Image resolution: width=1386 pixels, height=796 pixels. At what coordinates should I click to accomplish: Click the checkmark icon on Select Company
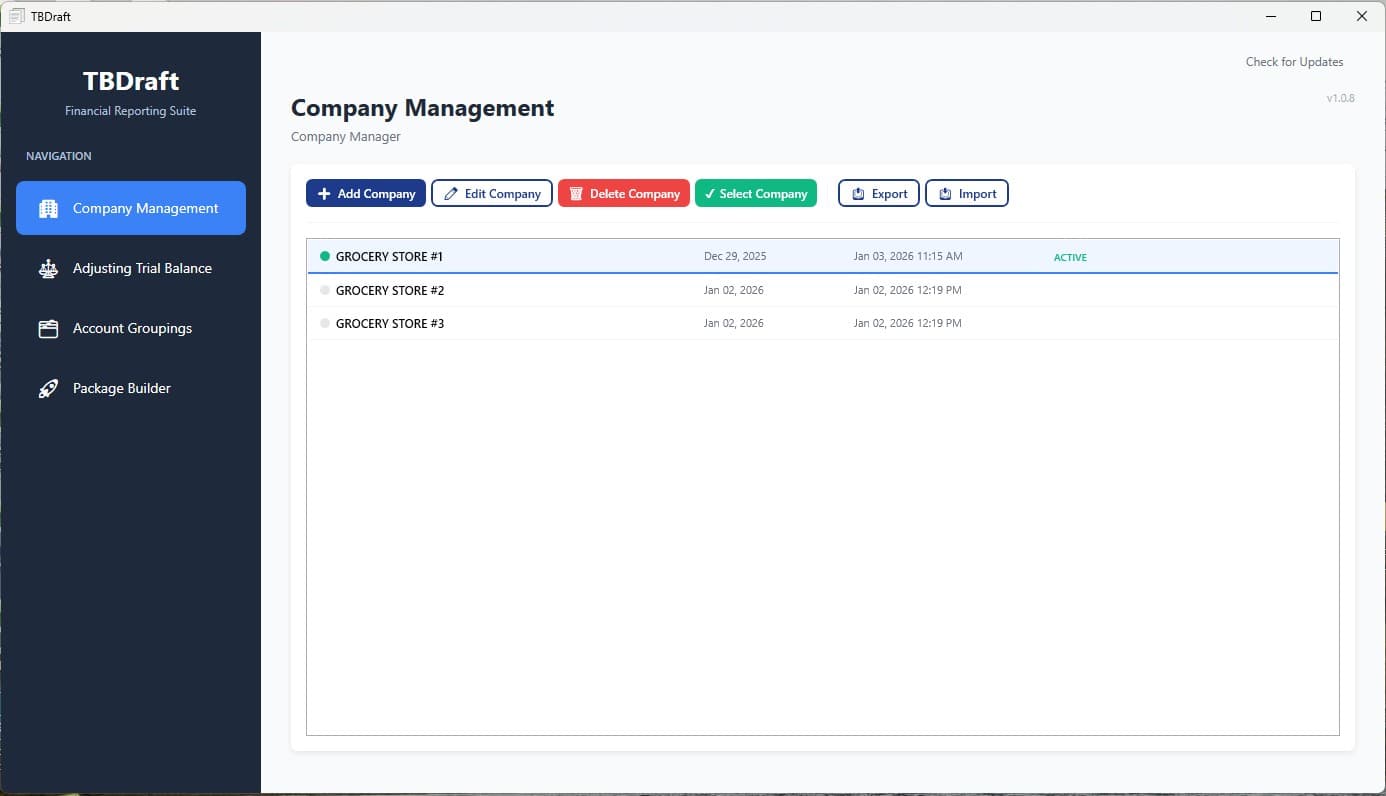point(710,194)
